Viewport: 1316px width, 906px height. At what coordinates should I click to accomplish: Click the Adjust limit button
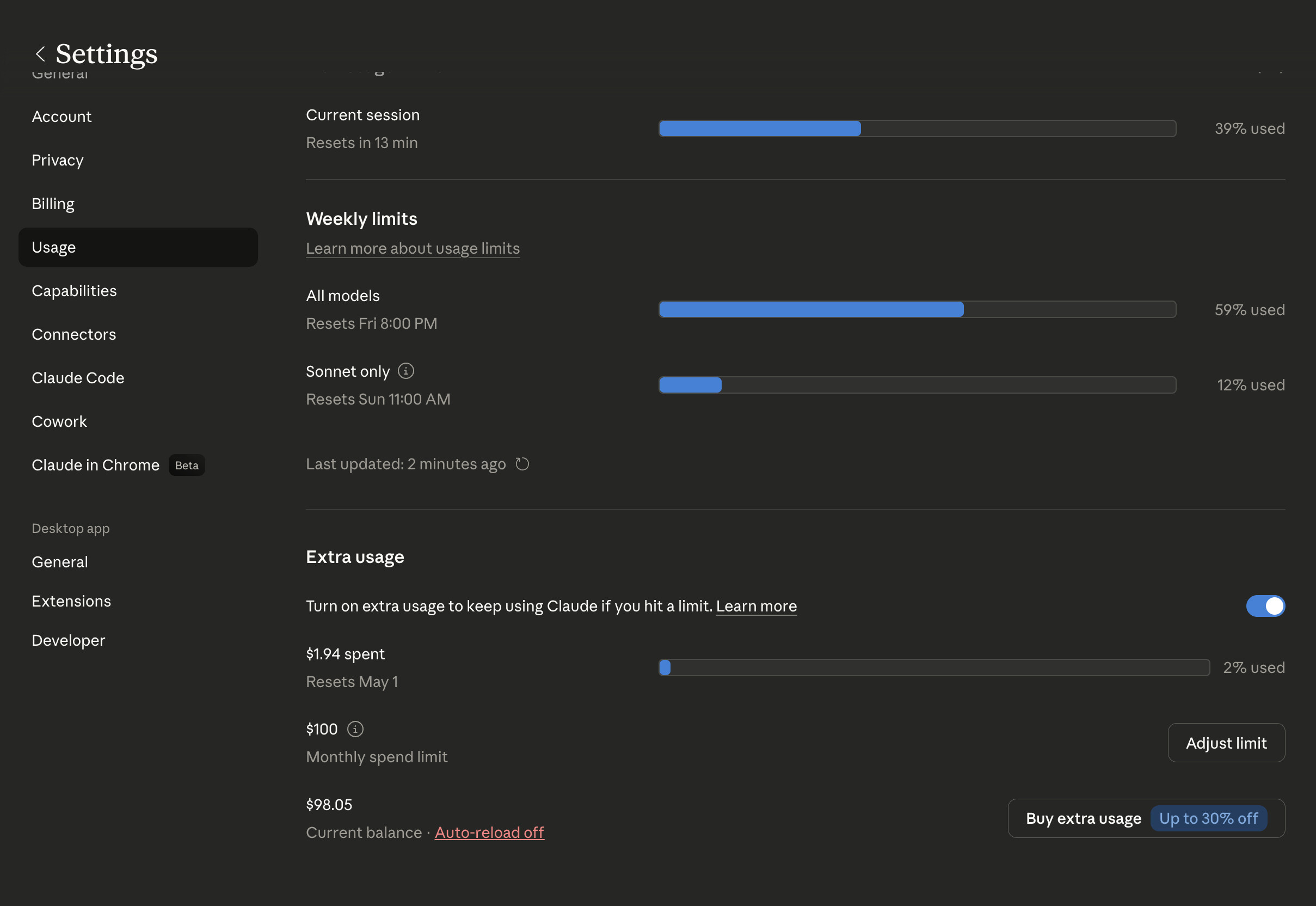(1226, 743)
